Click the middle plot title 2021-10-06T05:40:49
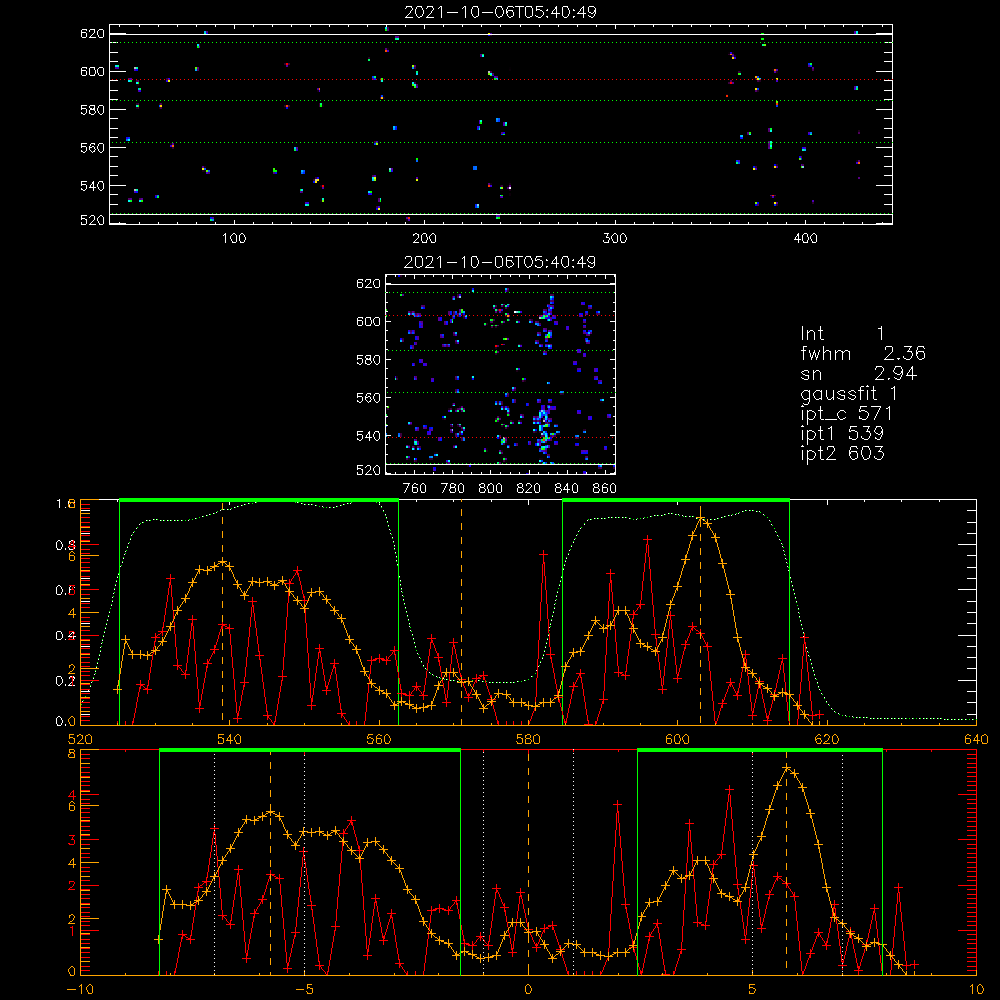 coord(500,262)
